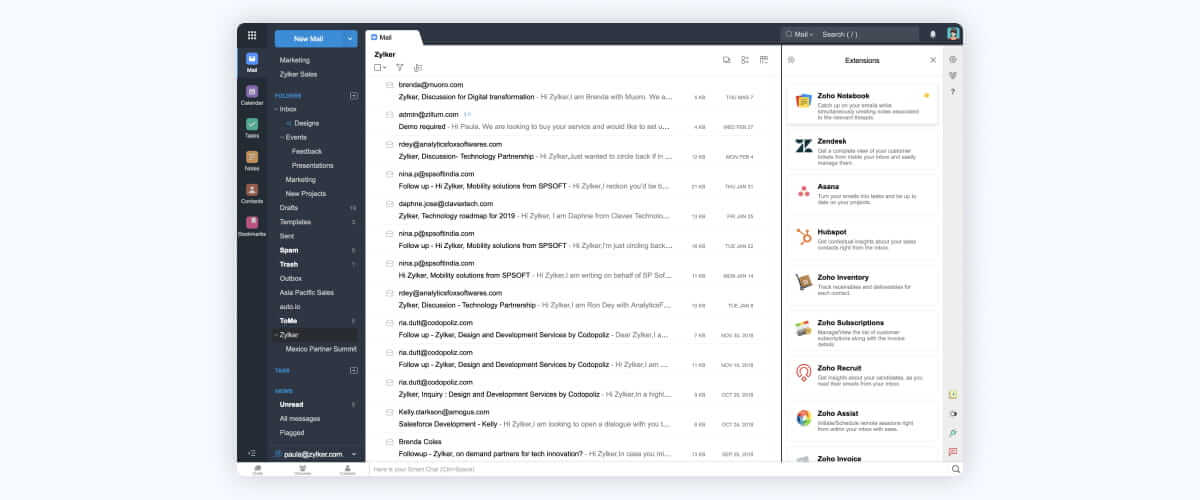Collapse the left sidebar toggle icon
The height and width of the screenshot is (500, 1200).
pyautogui.click(x=251, y=454)
